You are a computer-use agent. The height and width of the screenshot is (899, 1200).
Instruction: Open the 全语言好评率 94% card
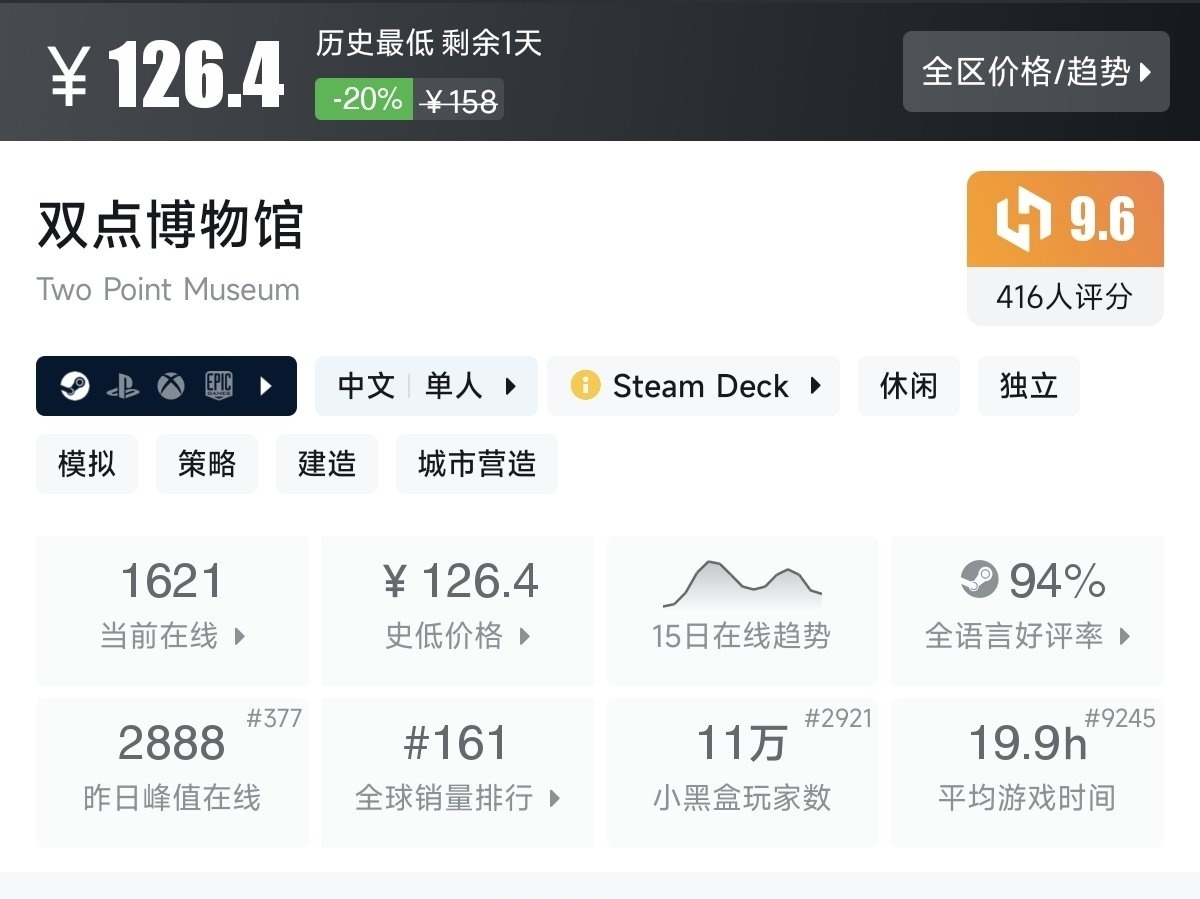[1027, 611]
